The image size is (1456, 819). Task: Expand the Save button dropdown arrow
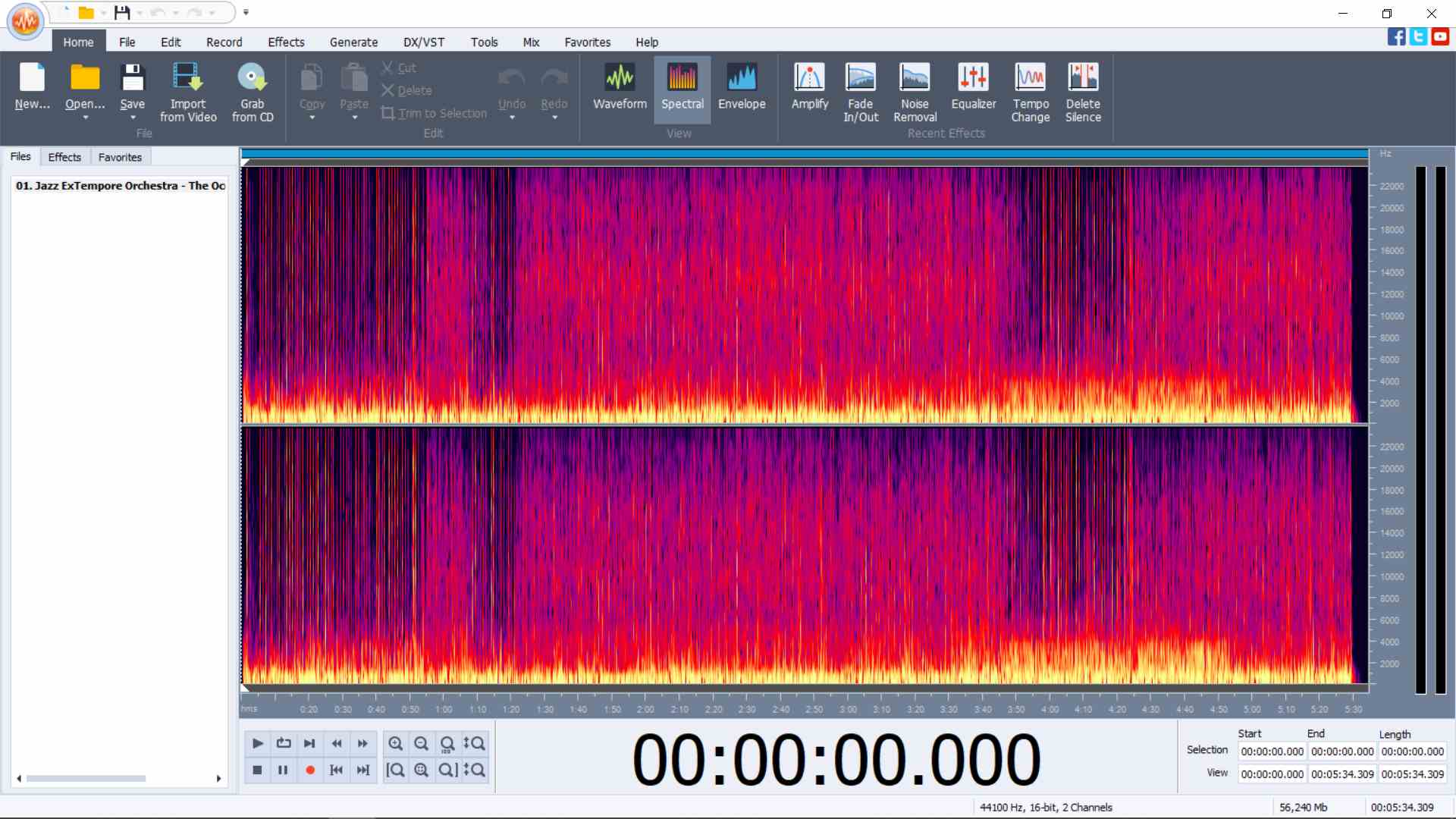[133, 118]
